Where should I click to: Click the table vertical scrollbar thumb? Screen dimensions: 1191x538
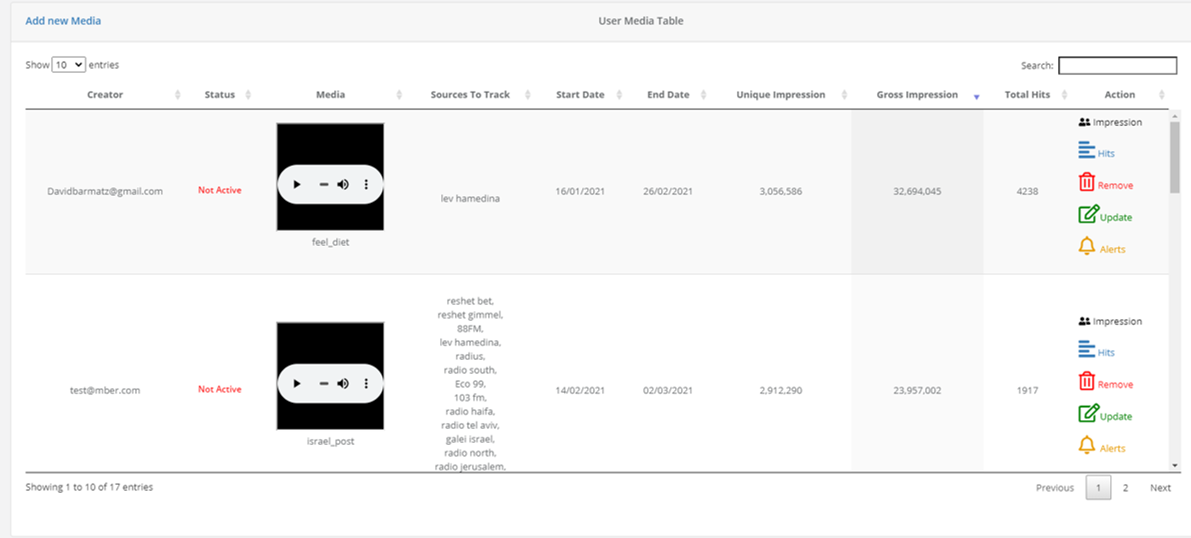pos(1174,157)
